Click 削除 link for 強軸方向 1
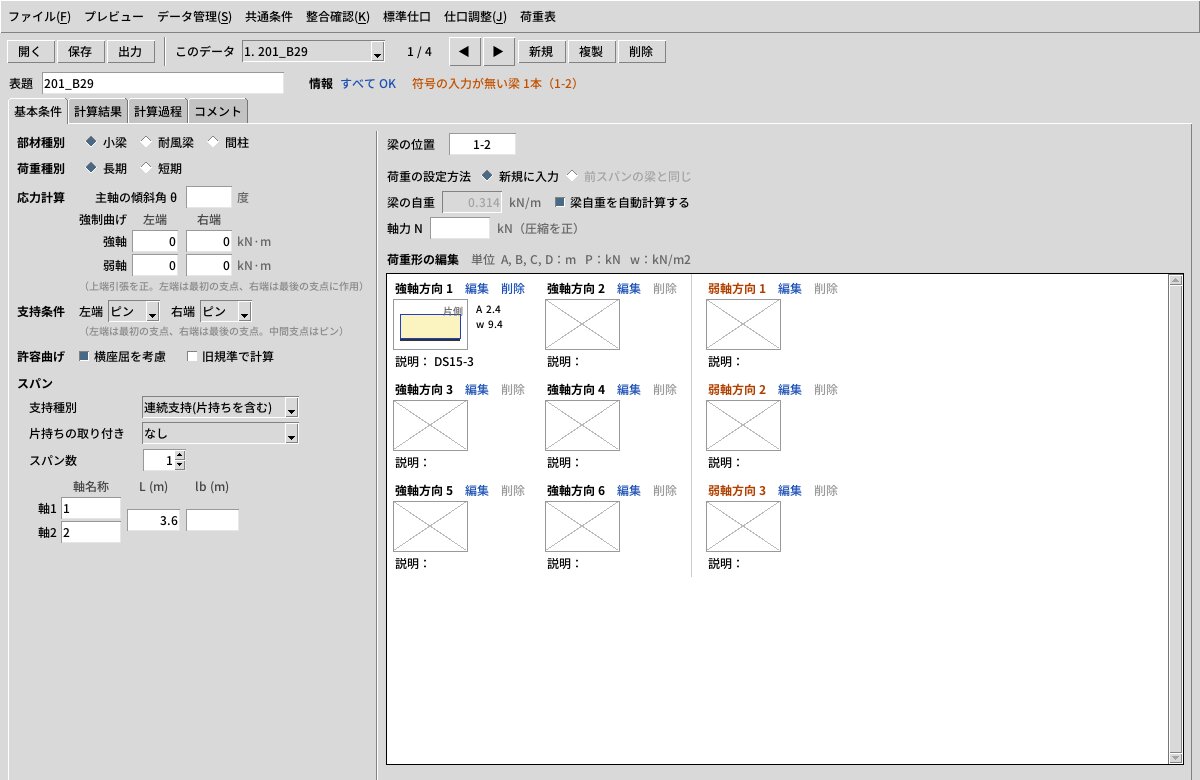 click(x=513, y=288)
